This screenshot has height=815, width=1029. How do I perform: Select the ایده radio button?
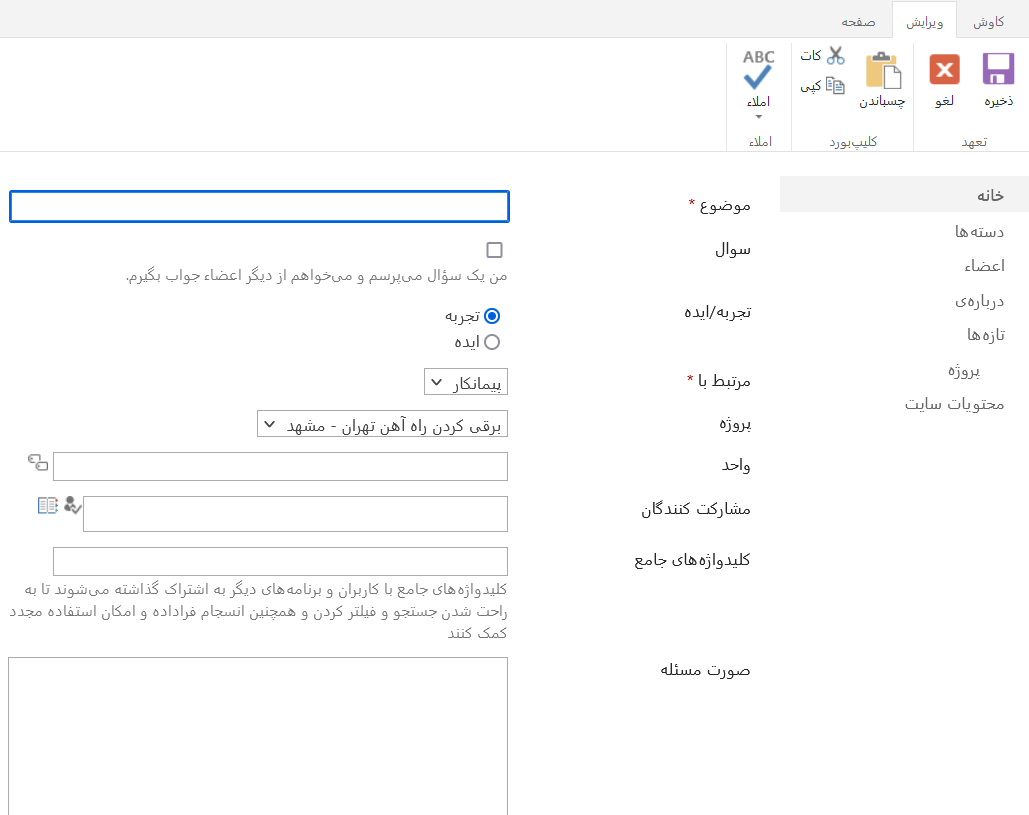(x=492, y=342)
